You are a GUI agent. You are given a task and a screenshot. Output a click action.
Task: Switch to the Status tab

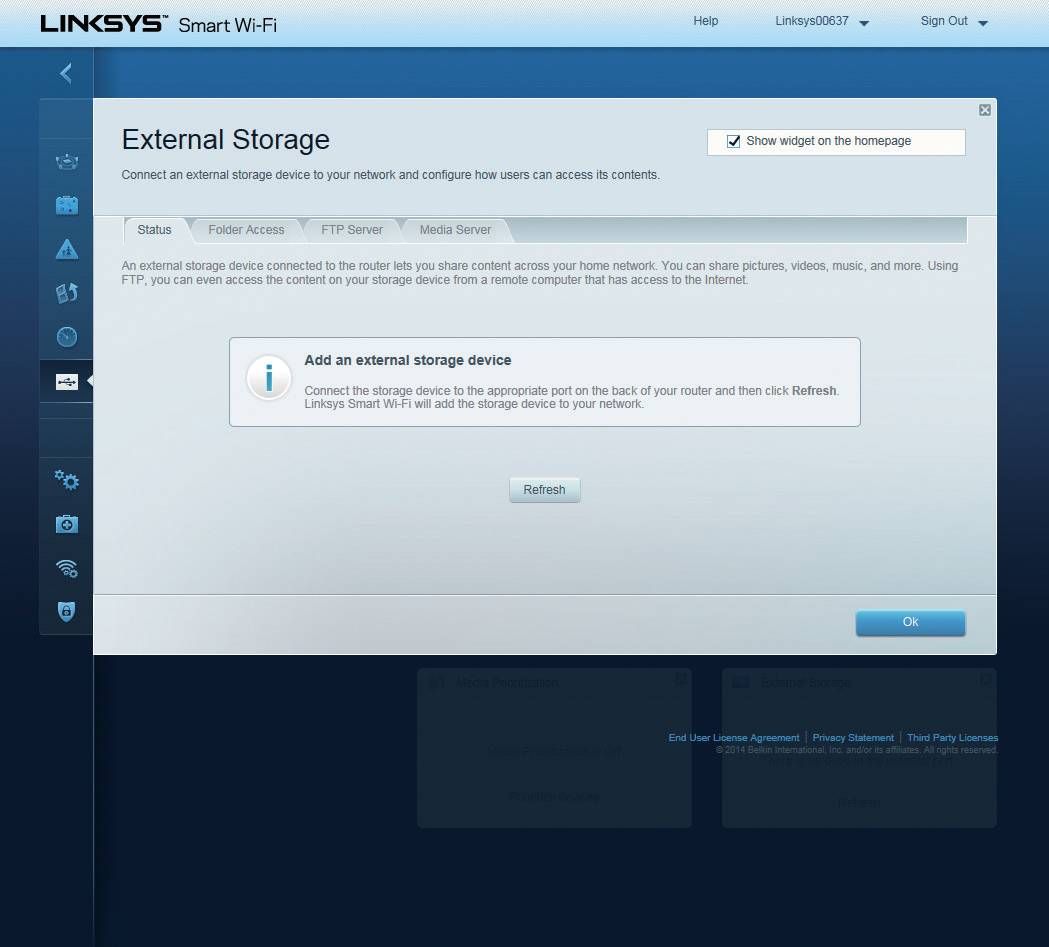[155, 229]
